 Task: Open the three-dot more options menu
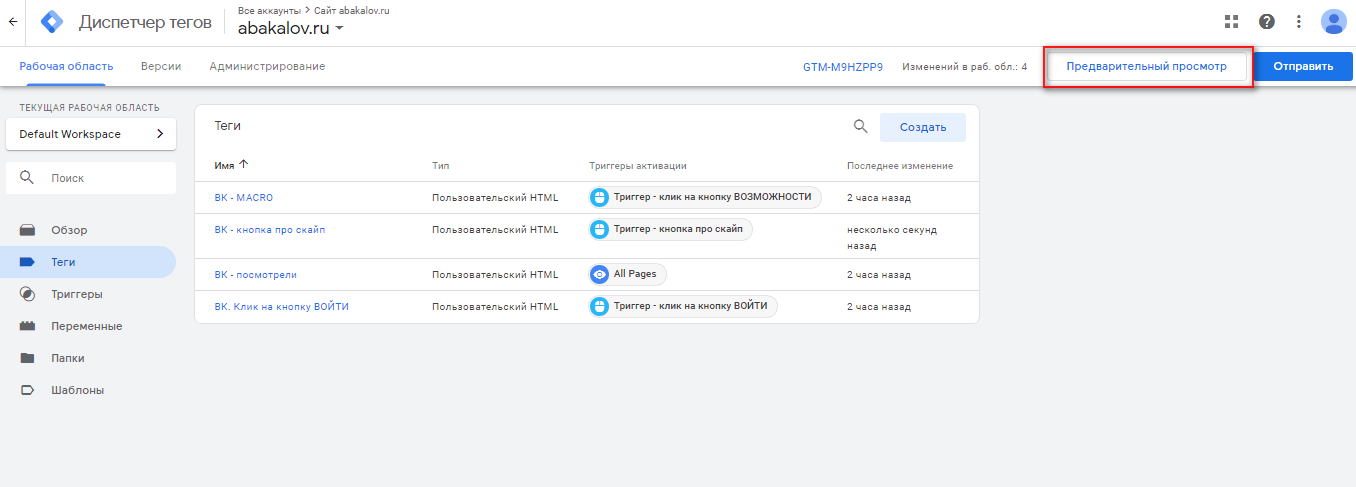pos(1299,21)
